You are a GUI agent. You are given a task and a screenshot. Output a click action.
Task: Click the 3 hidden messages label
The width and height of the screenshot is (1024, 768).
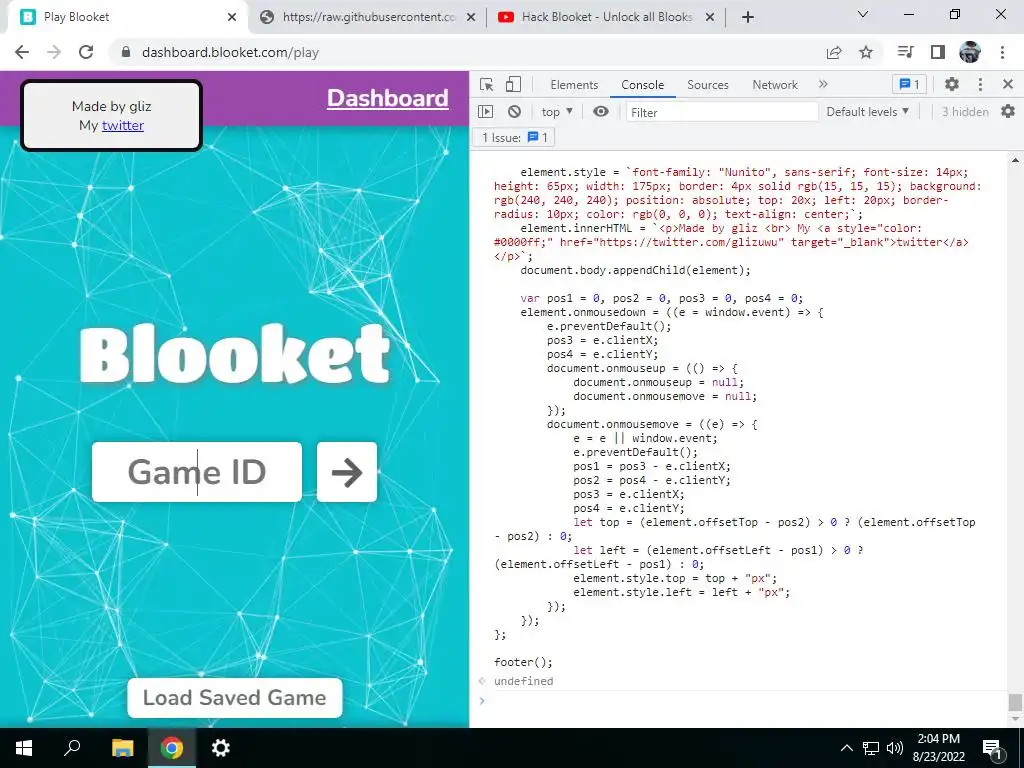[x=965, y=112]
